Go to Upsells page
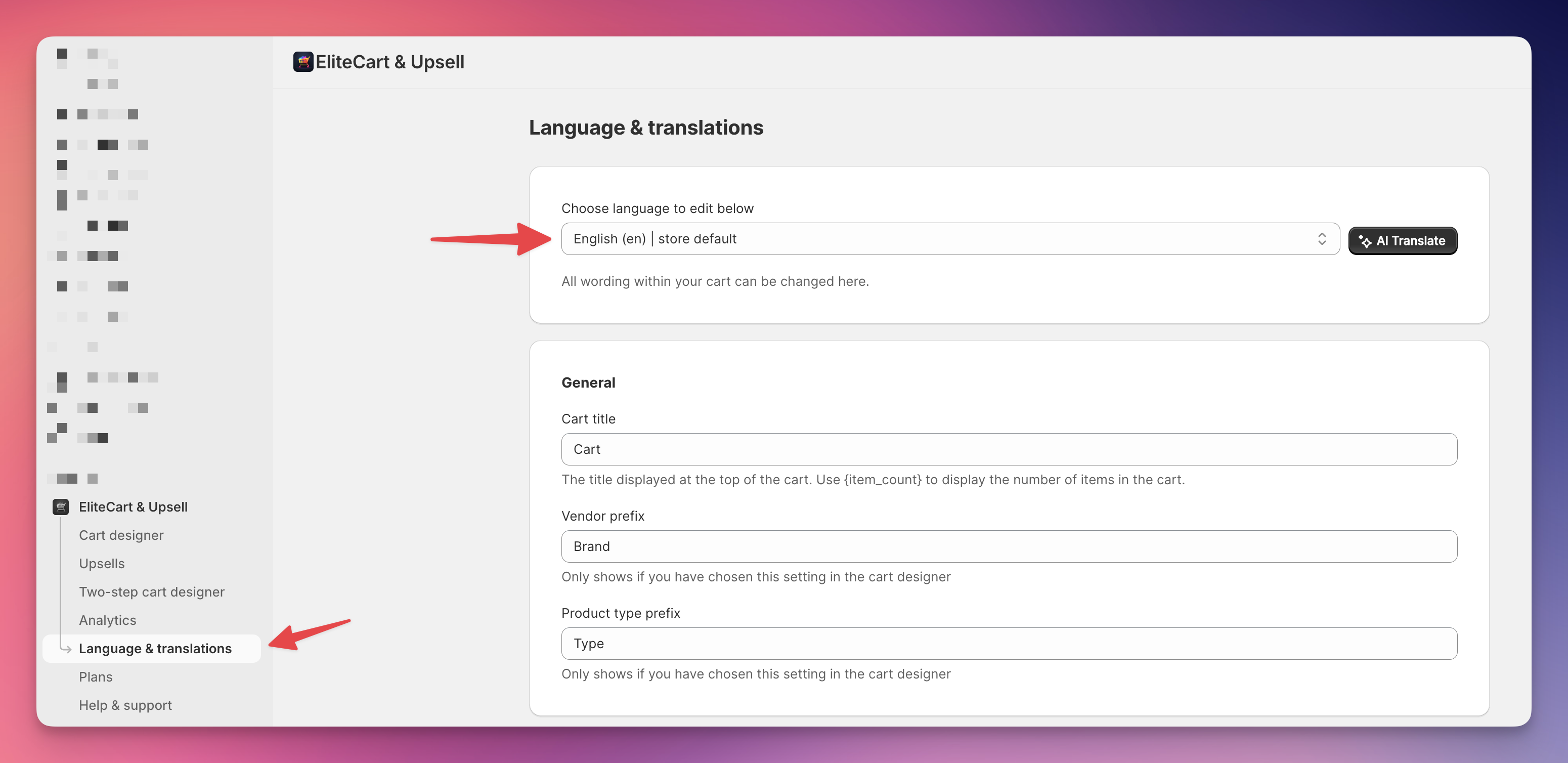 [102, 563]
